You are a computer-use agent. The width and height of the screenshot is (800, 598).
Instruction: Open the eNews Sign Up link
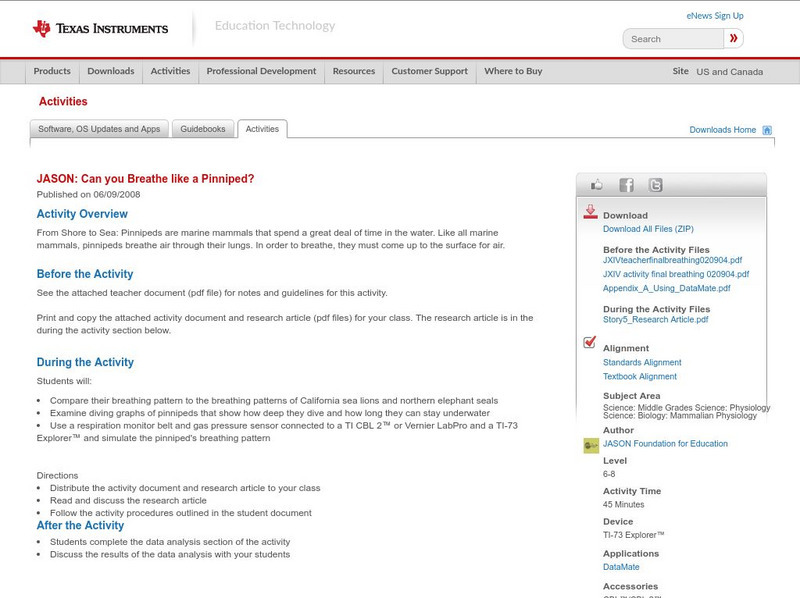pyautogui.click(x=715, y=16)
